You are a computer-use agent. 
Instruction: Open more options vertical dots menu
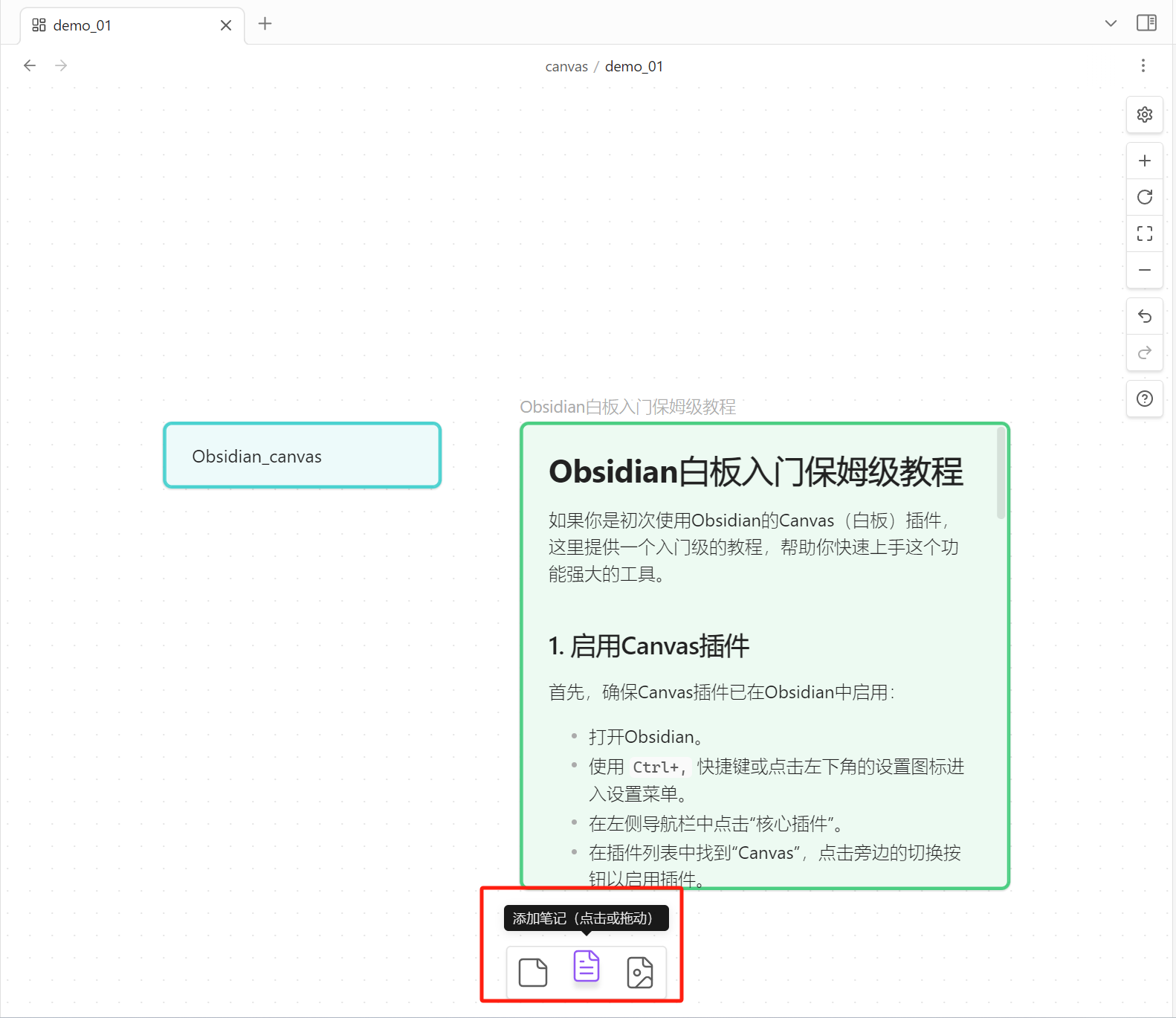coord(1143,65)
